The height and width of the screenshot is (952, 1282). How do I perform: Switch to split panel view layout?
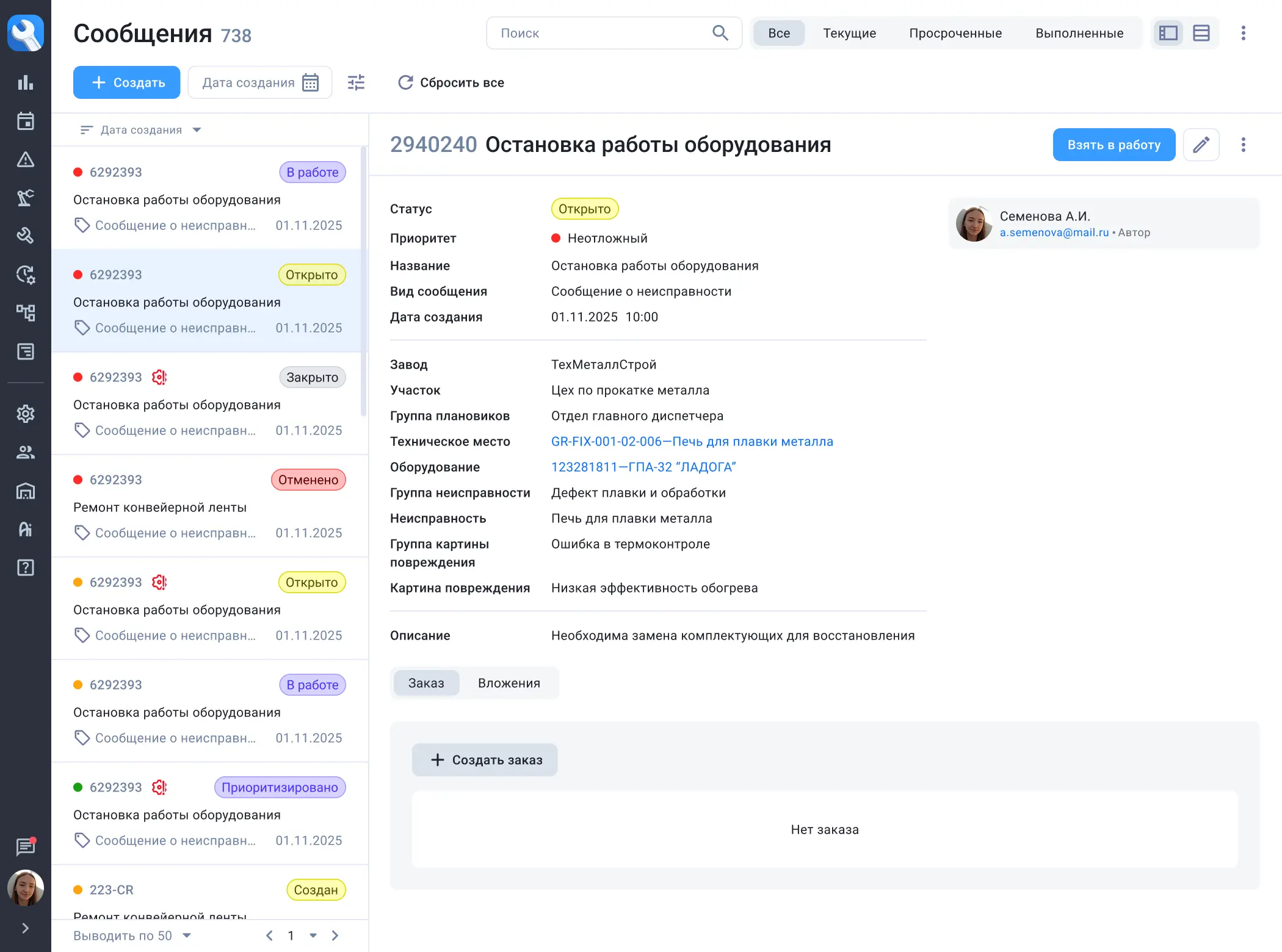point(1168,33)
